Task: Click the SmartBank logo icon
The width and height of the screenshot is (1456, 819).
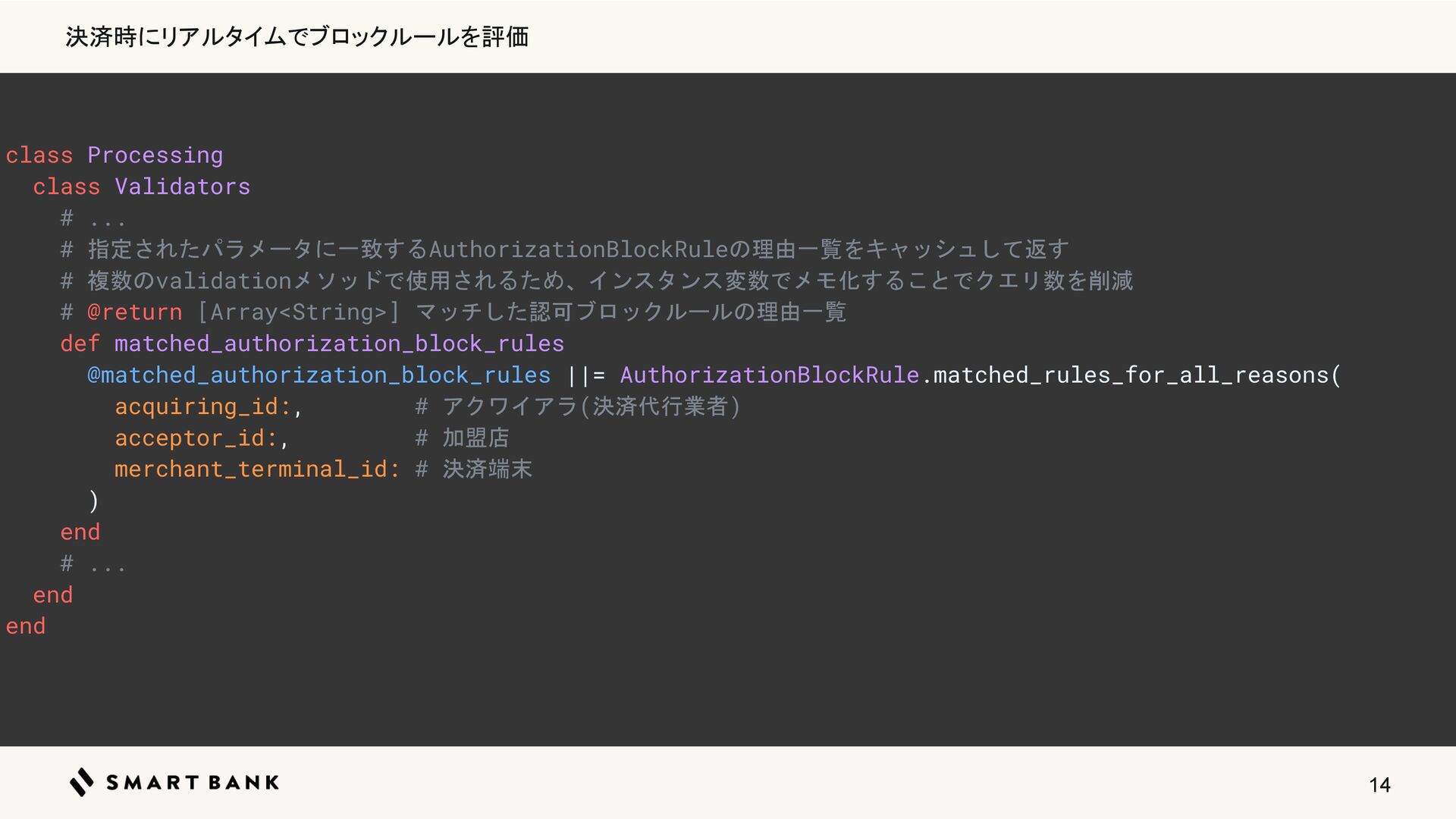Action: pos(82,782)
